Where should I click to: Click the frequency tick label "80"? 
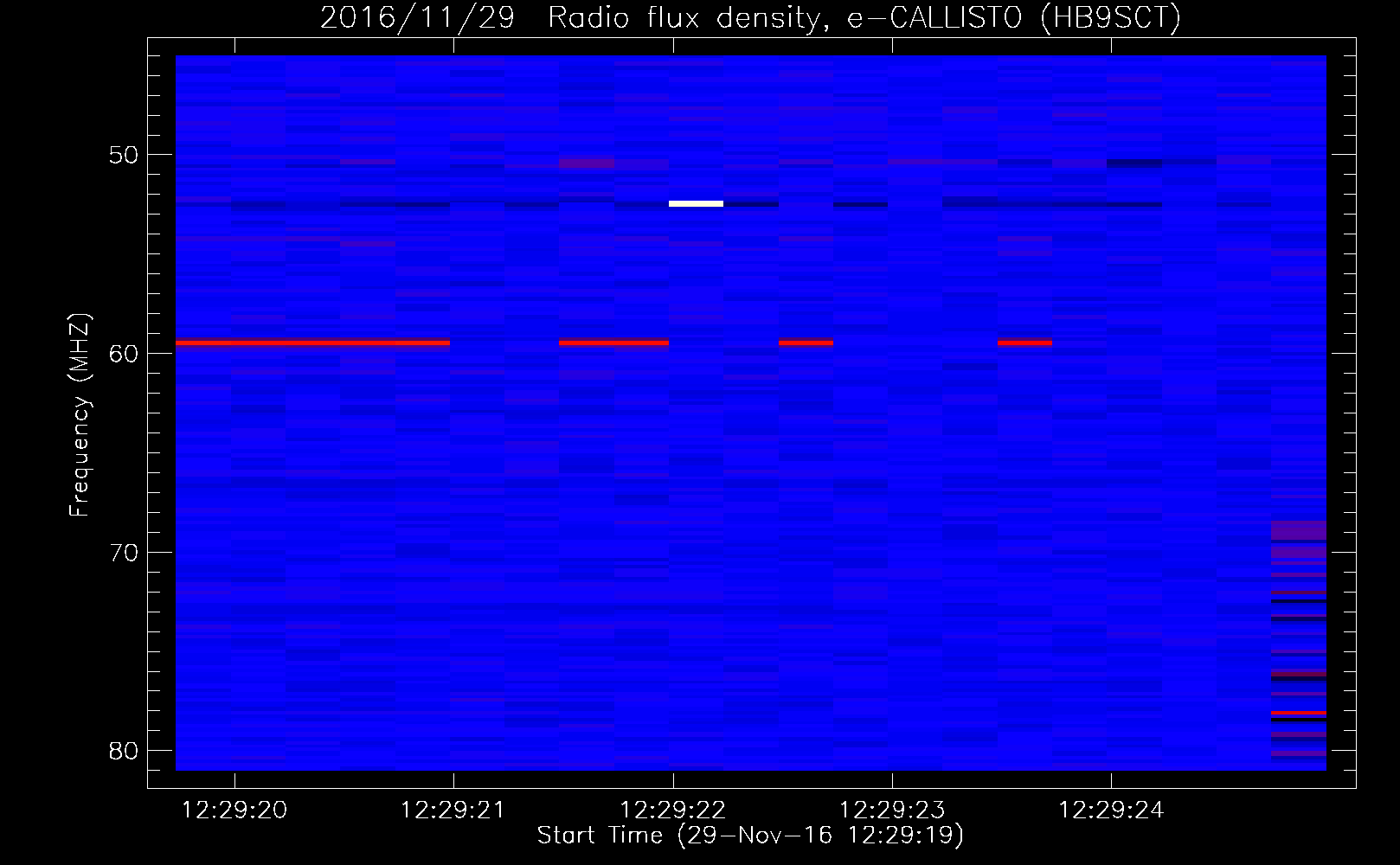pos(124,751)
